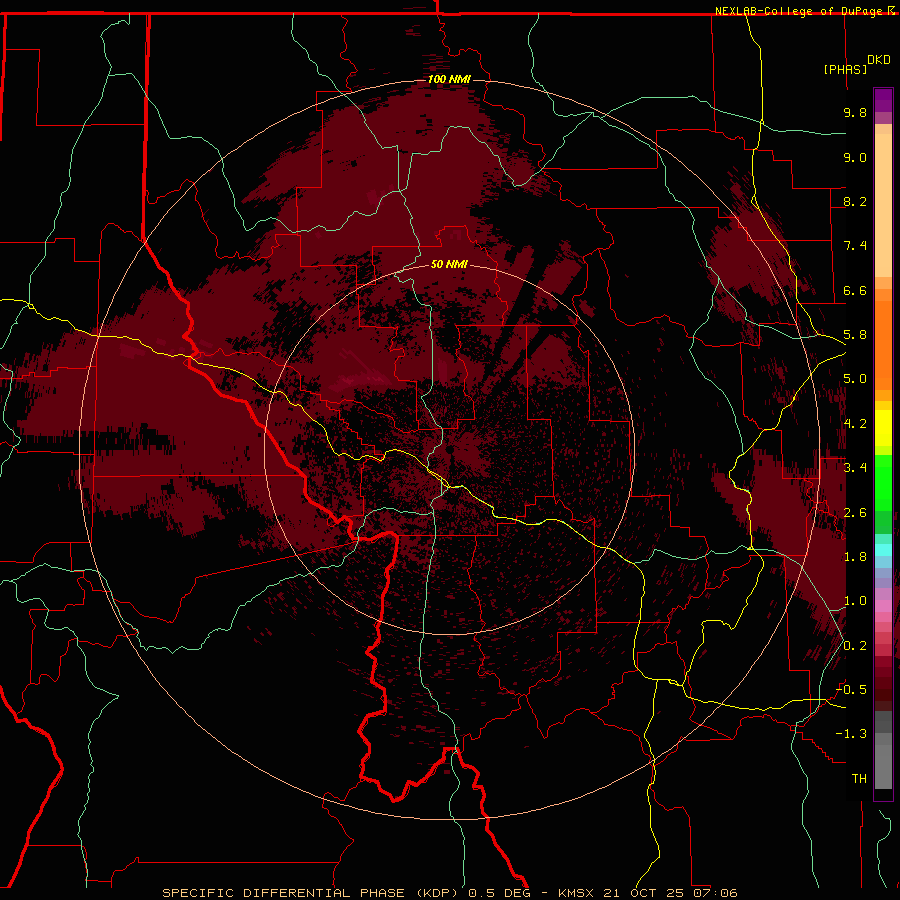Click the 7.4 scale value
This screenshot has height=900, width=900.
pyautogui.click(x=855, y=246)
